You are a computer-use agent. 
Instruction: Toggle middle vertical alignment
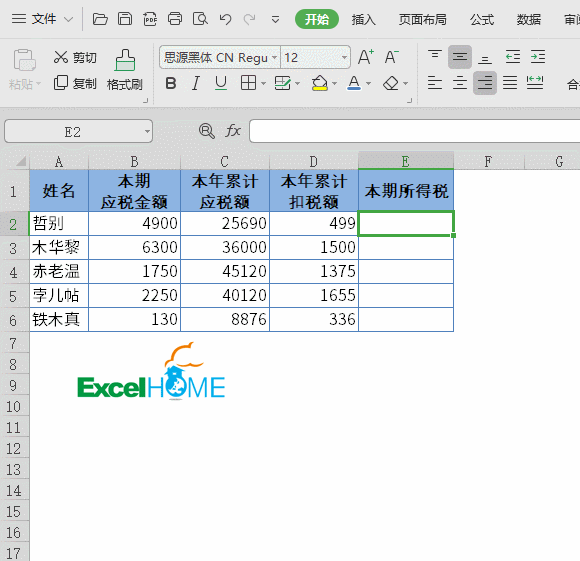[460, 57]
